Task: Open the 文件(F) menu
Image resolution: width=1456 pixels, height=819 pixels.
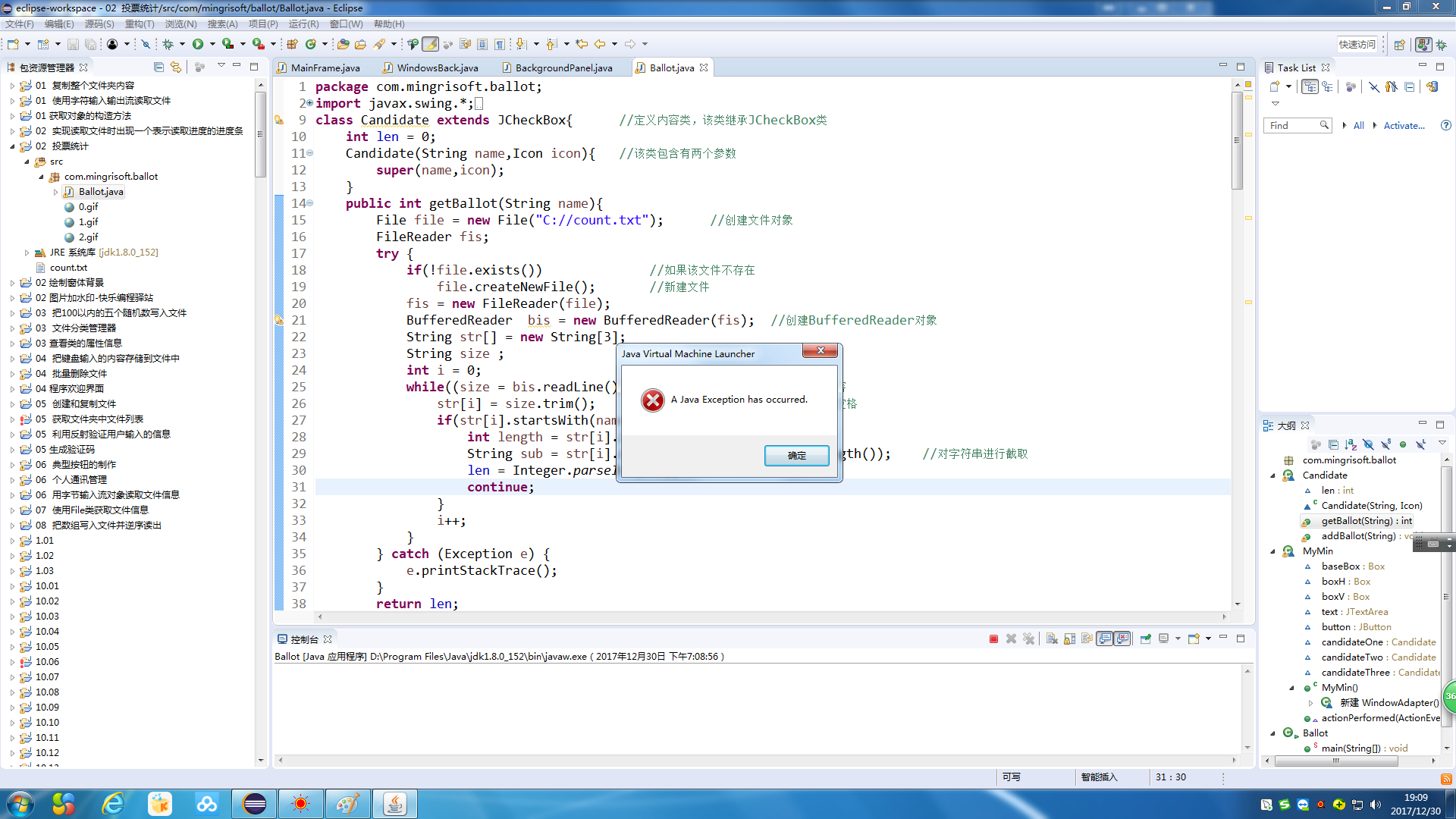Action: pyautogui.click(x=20, y=24)
